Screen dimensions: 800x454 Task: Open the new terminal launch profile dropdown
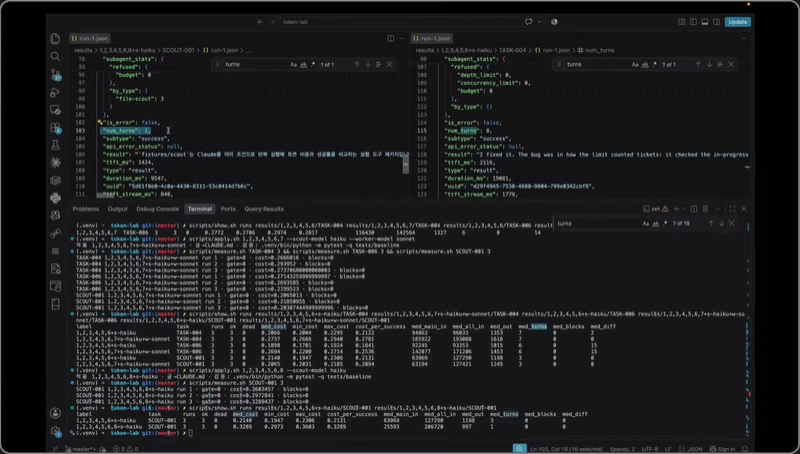point(683,209)
